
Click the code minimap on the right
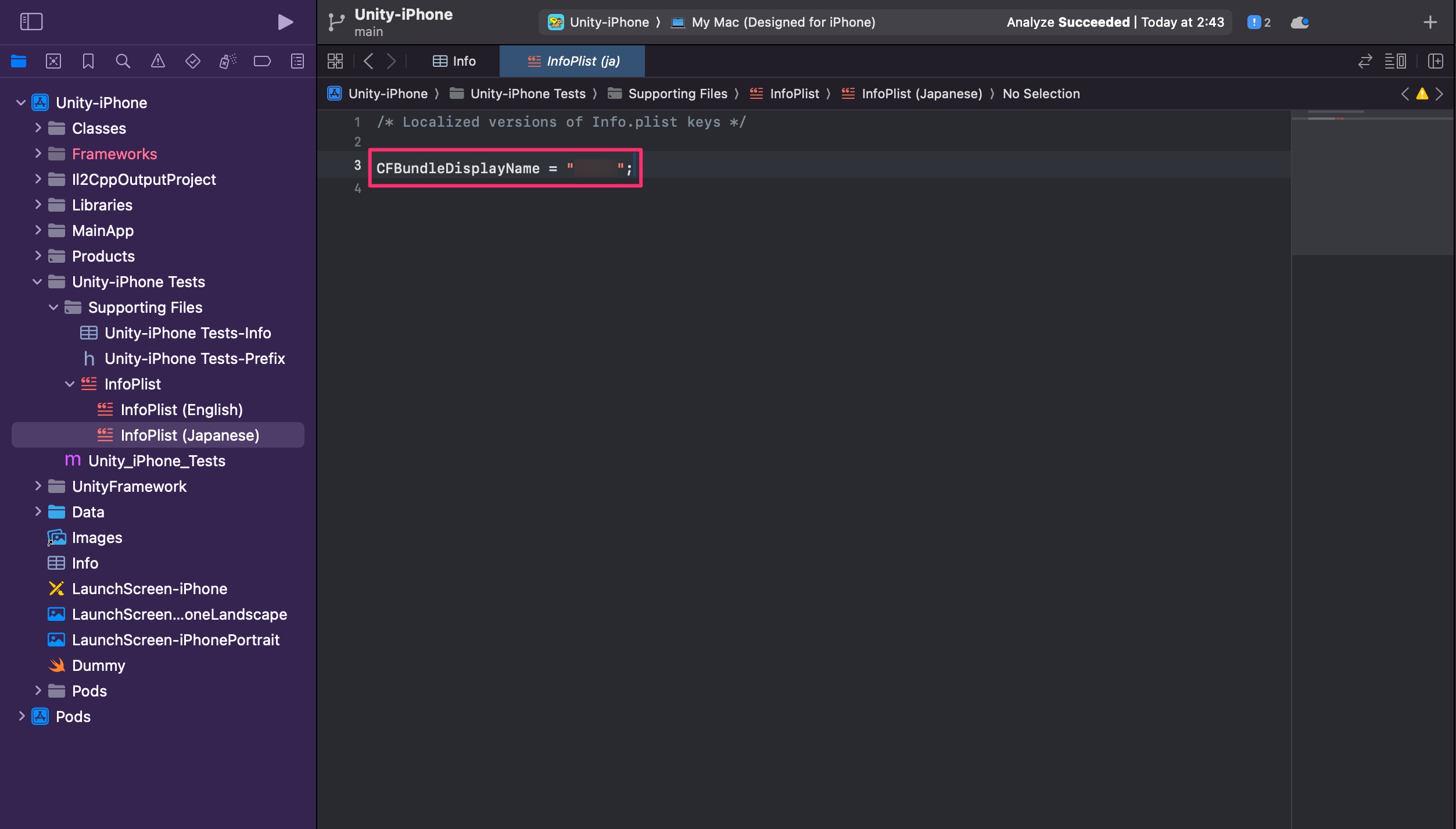[1372, 183]
